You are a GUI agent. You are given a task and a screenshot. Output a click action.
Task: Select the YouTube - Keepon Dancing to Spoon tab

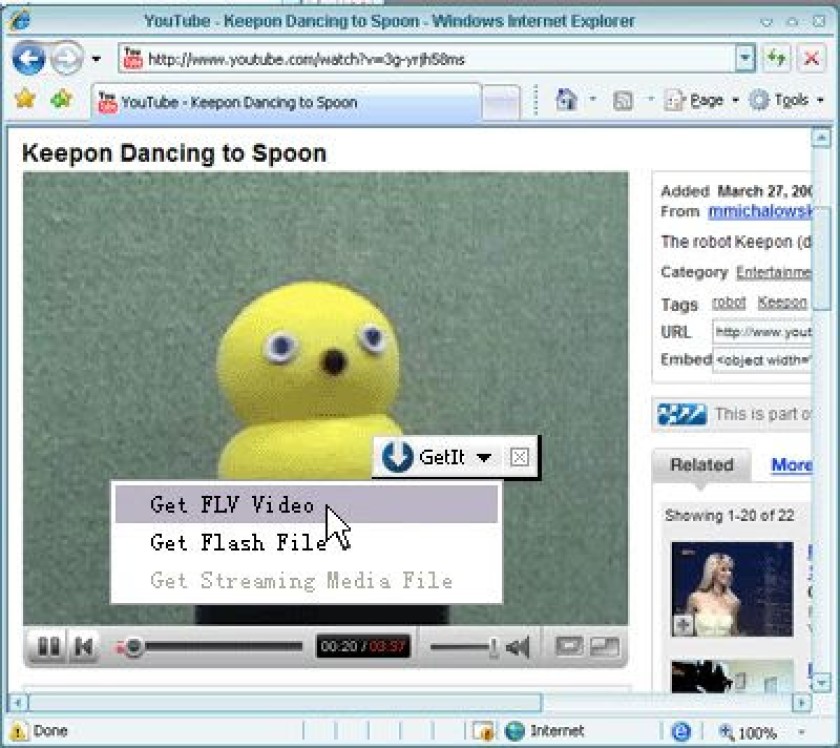287,102
